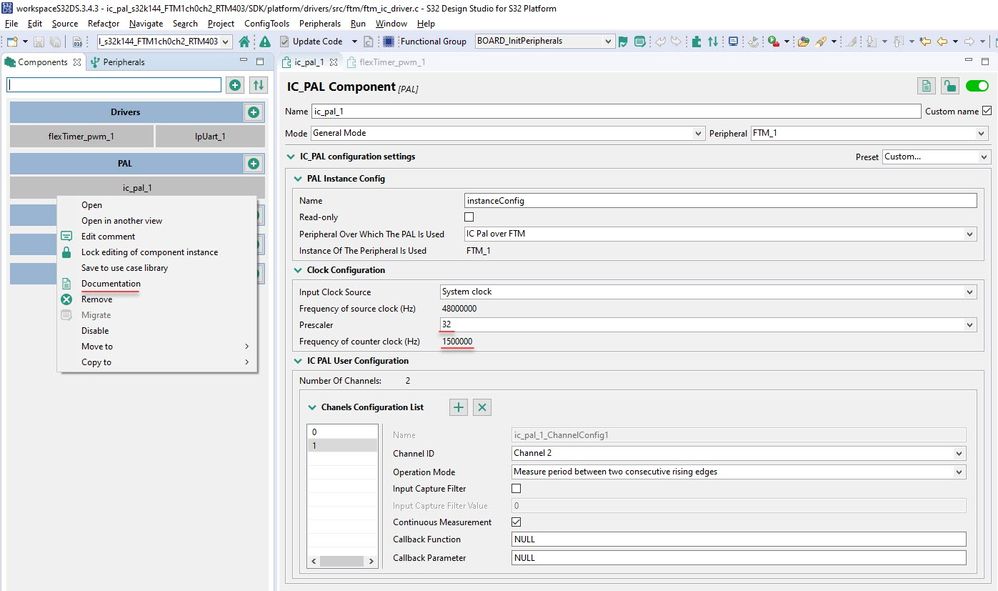Click the blue chip icon before Functional Group
Screen dimensions: 998x591
point(388,41)
